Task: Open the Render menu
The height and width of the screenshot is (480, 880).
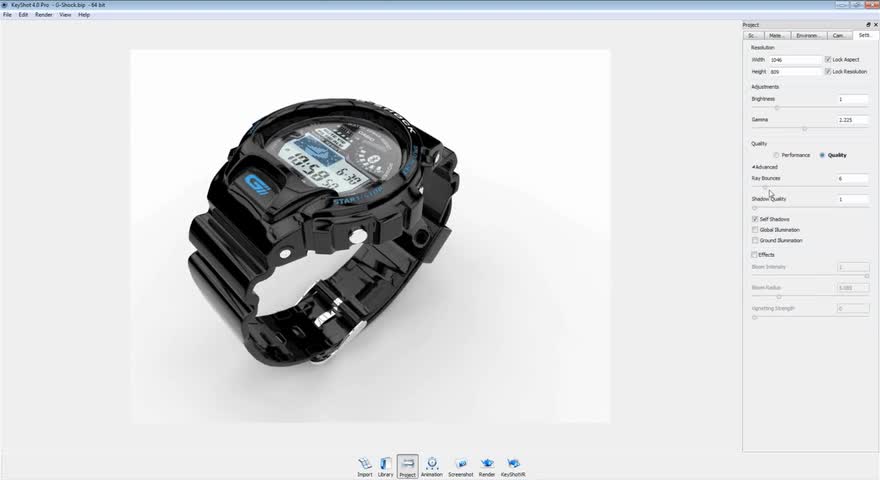Action: [44, 15]
